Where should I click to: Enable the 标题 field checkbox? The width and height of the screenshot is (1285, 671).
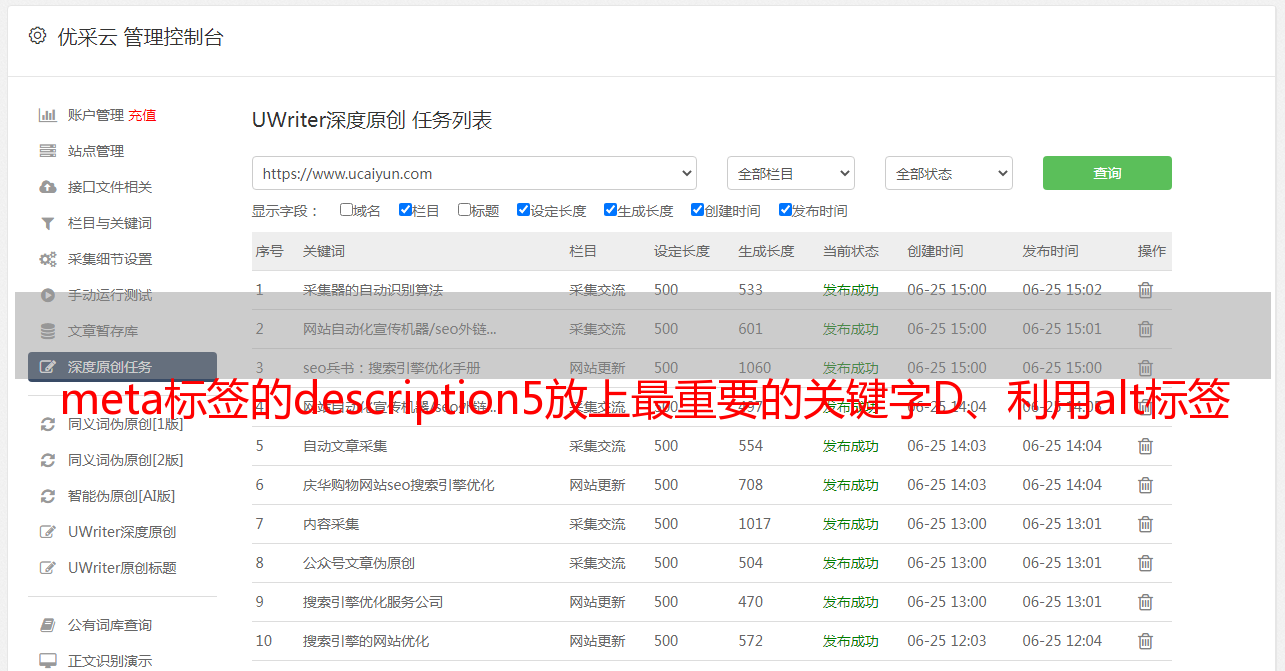[464, 210]
